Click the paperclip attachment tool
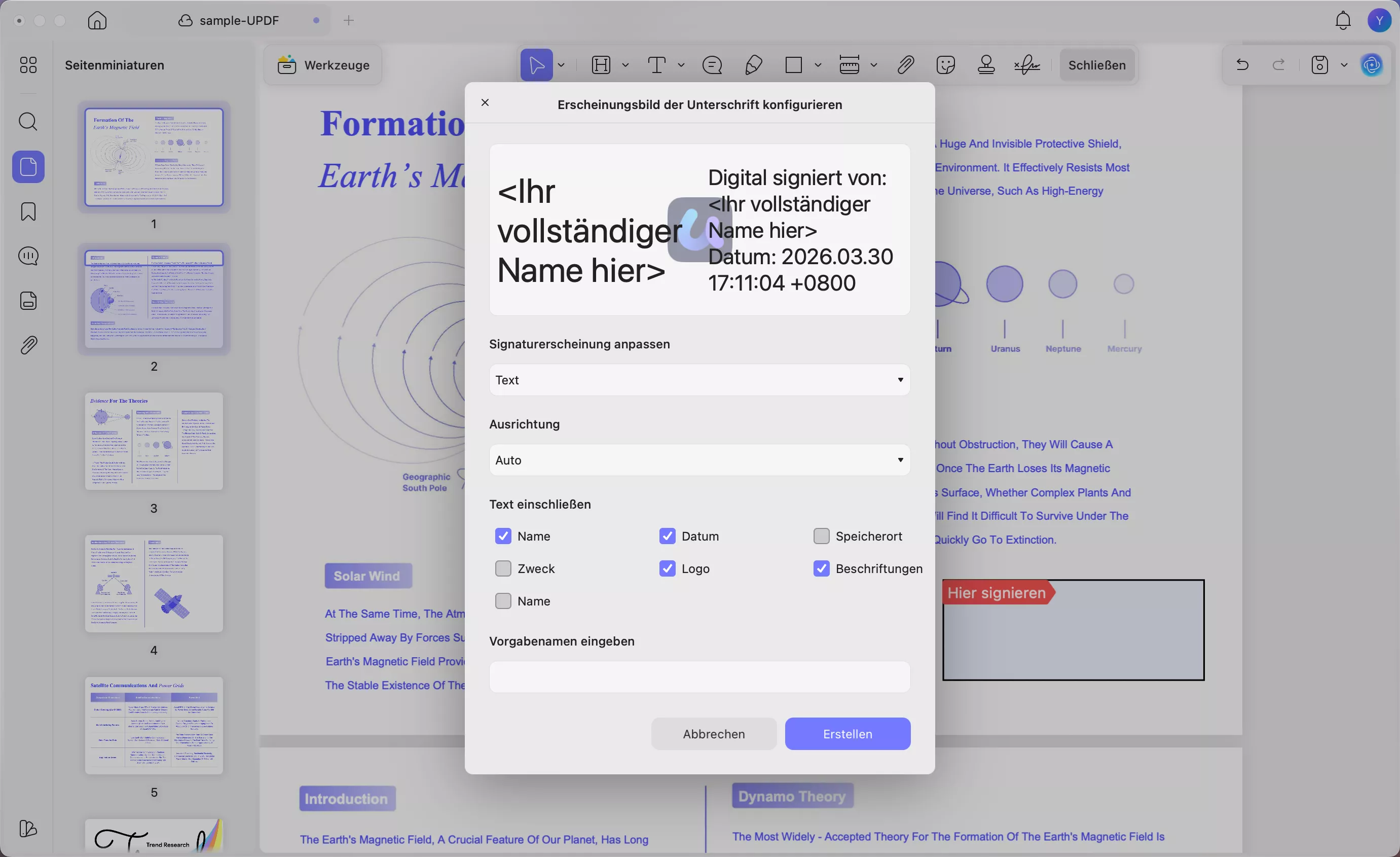1400x857 pixels. [906, 65]
